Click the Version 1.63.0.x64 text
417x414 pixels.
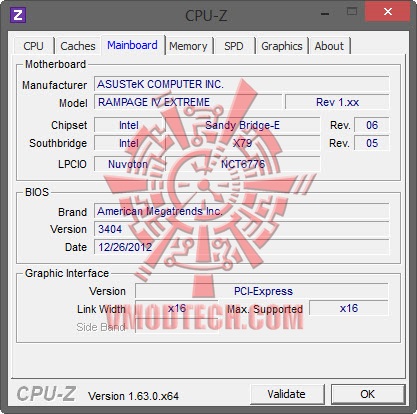coord(133,396)
